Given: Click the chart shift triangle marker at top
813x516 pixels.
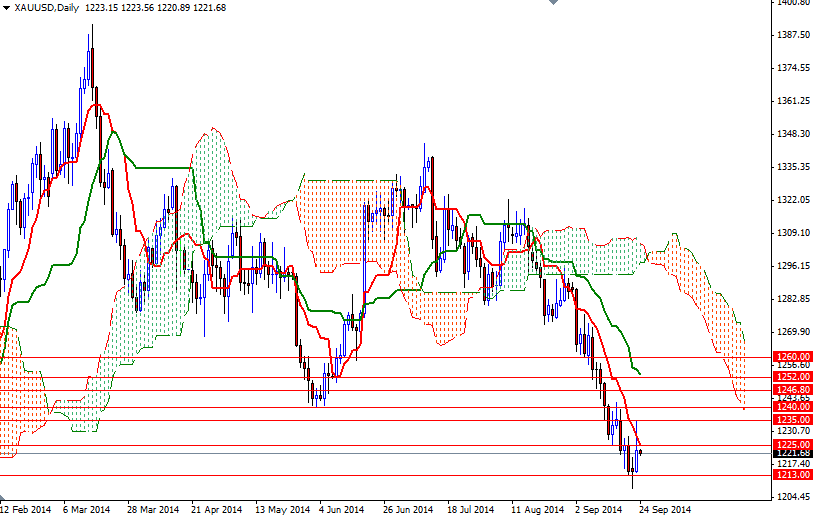Looking at the screenshot, I should 550,4.
